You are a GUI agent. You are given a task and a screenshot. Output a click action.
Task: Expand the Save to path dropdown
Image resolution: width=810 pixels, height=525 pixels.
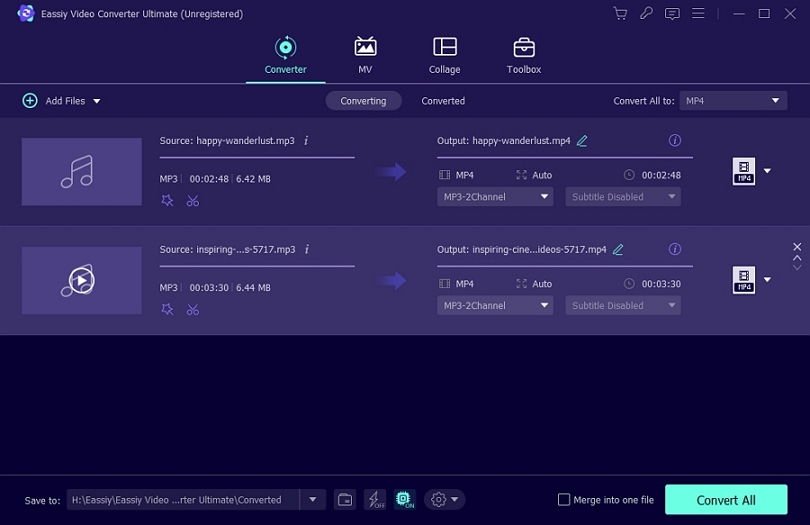[313, 500]
